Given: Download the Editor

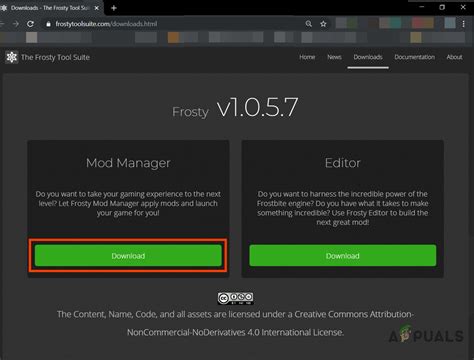Looking at the screenshot, I should 343,256.
